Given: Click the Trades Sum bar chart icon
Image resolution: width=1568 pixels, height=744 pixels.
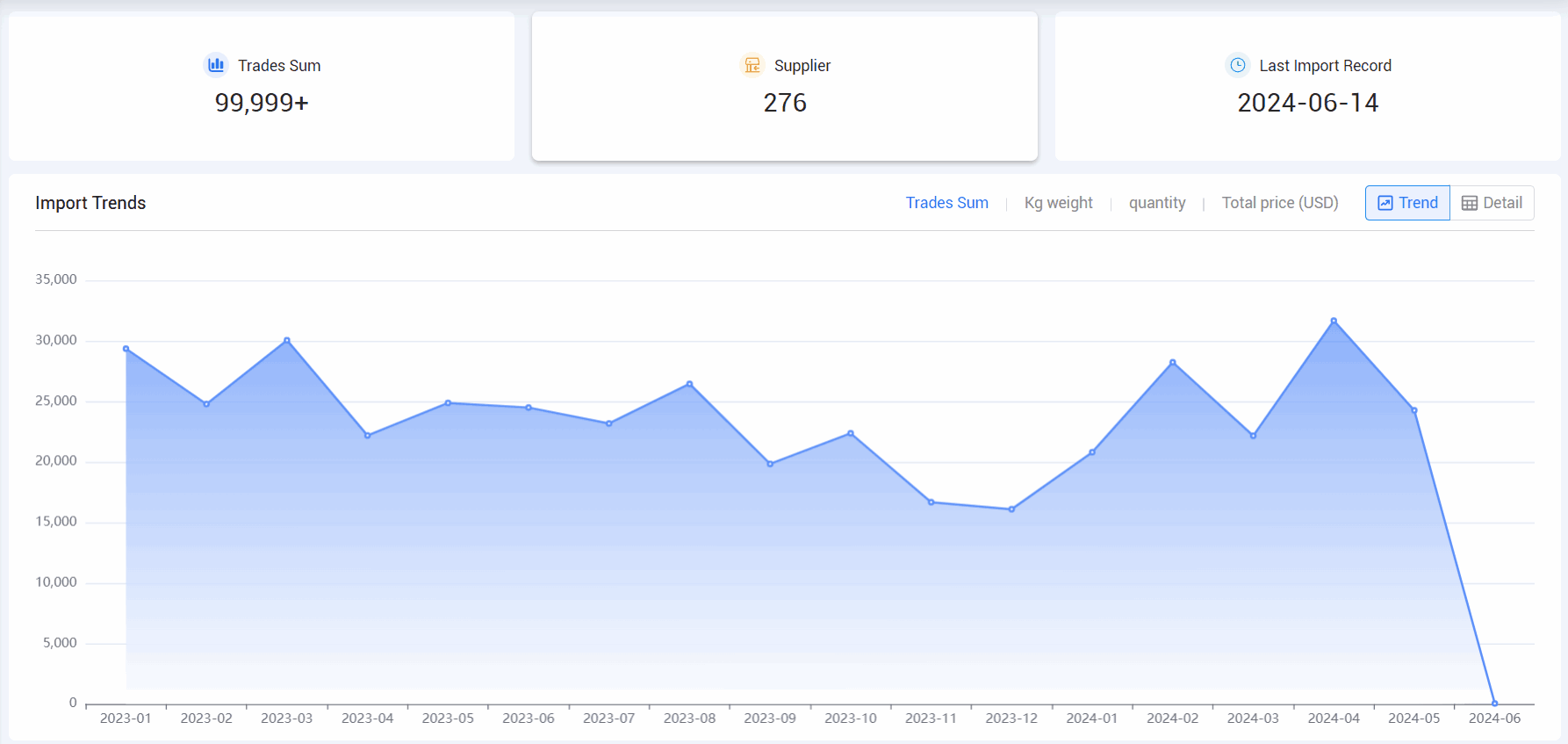Looking at the screenshot, I should 216,65.
